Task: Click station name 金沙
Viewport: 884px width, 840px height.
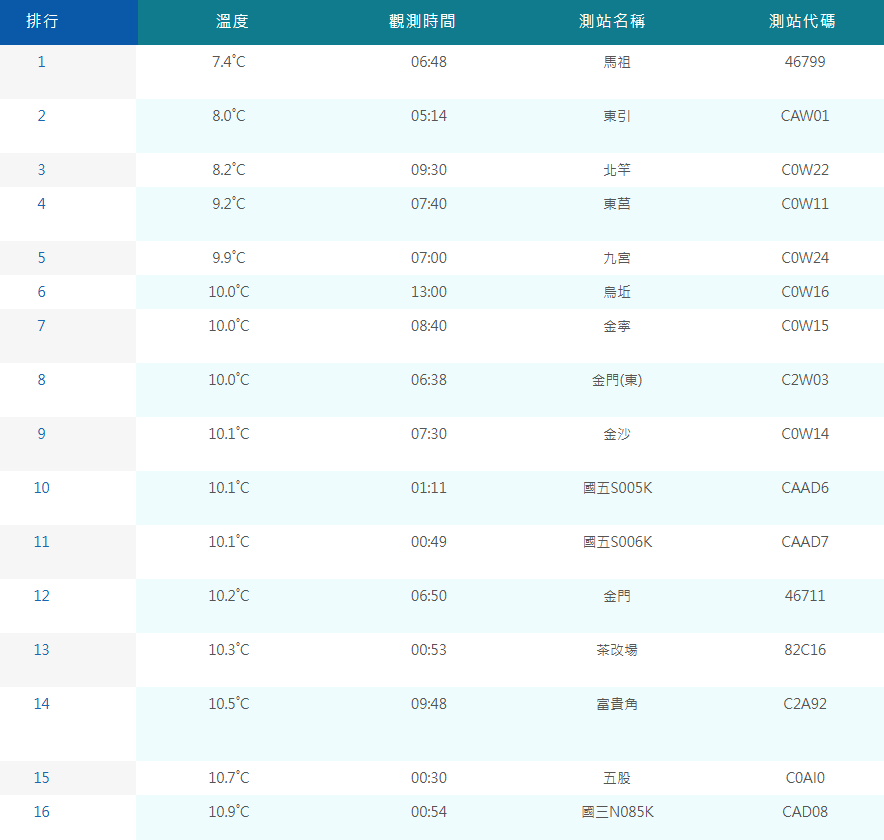Action: tap(617, 434)
